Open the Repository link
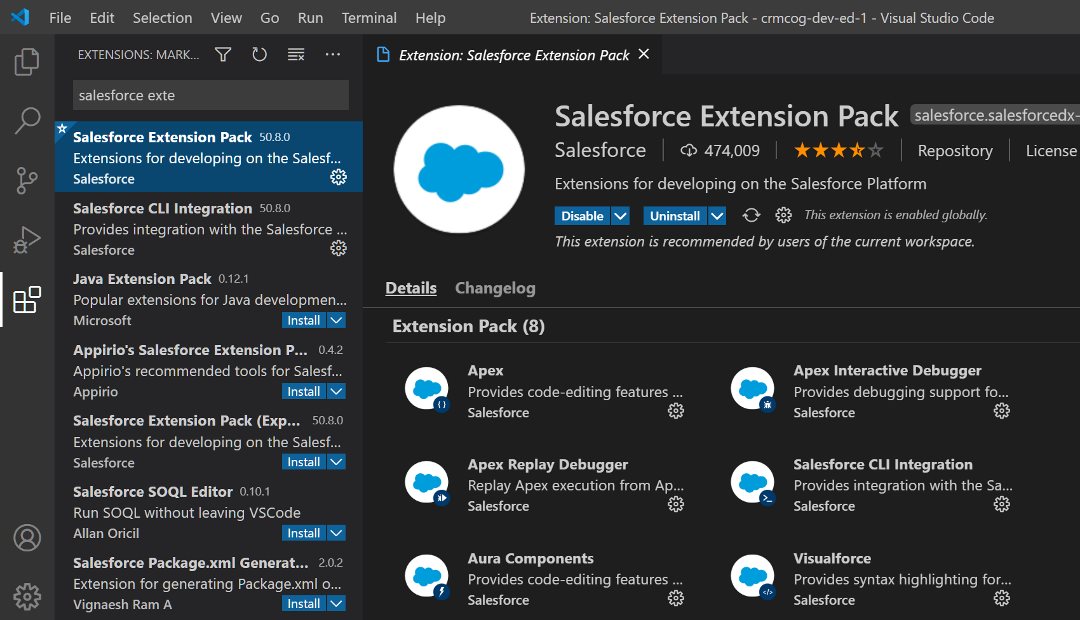This screenshot has width=1080, height=620. click(955, 150)
